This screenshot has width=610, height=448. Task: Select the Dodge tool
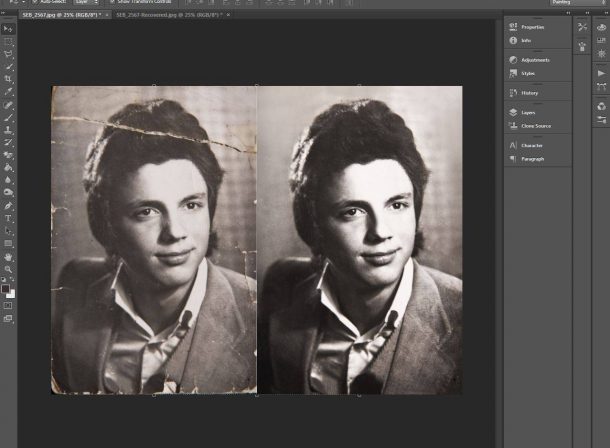click(x=8, y=192)
